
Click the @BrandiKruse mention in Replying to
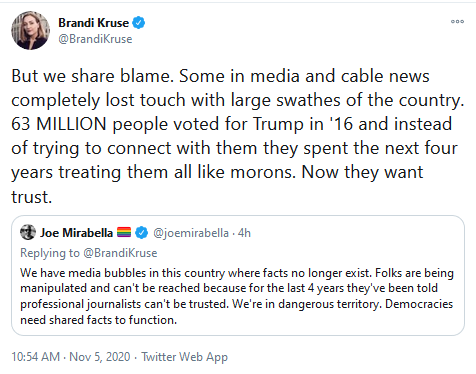click(x=120, y=253)
